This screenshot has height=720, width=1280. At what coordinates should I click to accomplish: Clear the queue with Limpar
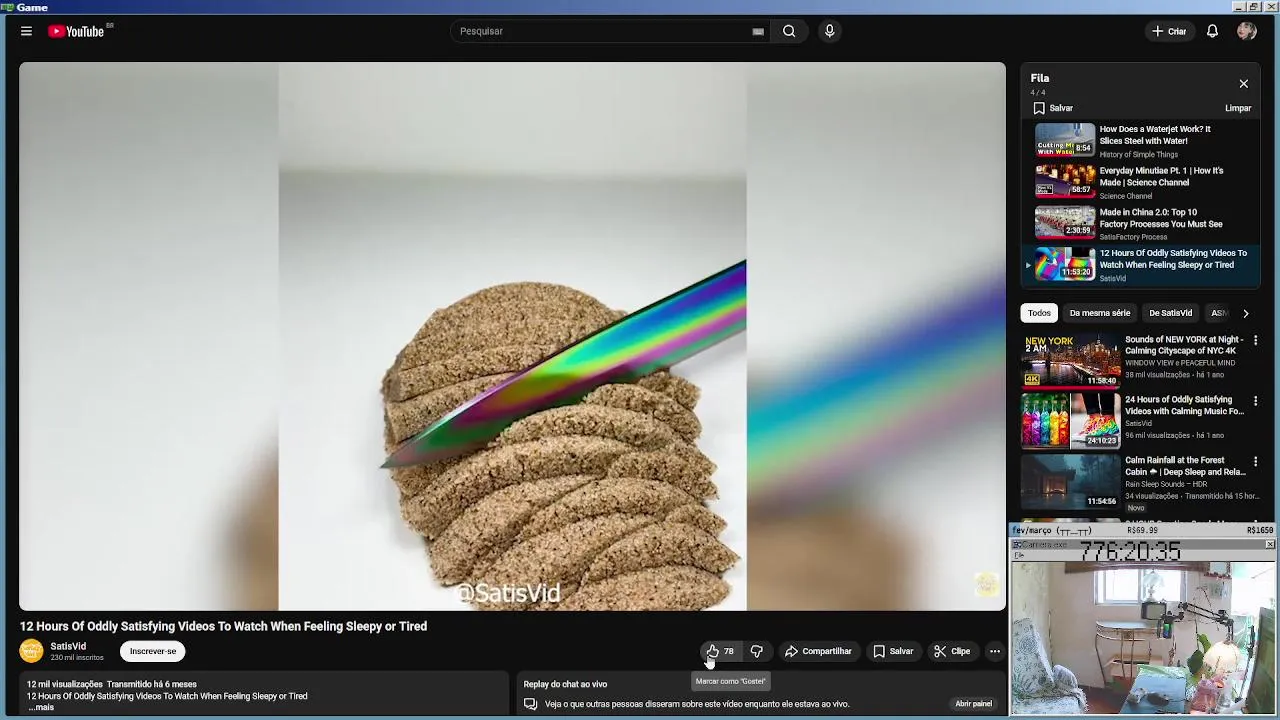(x=1238, y=108)
